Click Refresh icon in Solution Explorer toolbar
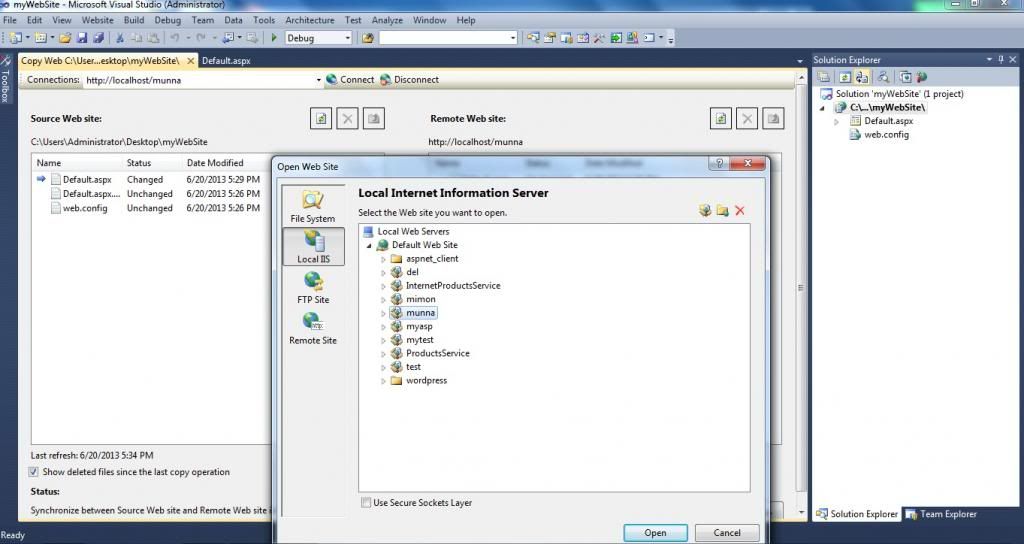 (845, 77)
